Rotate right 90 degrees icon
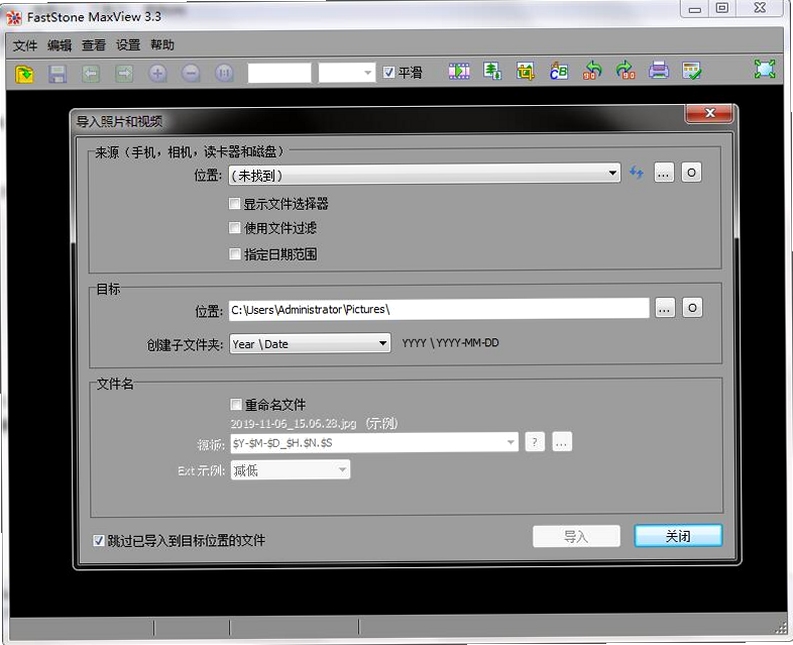The image size is (793, 645). [x=626, y=70]
